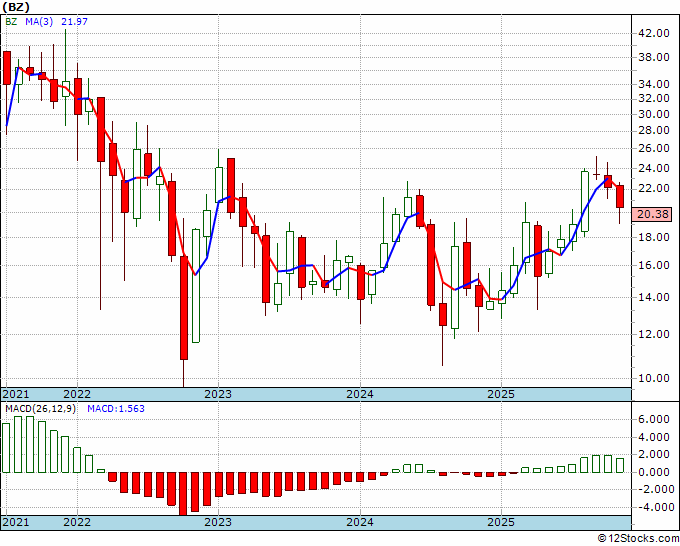Click the 16.00 price axis label
Screen dimensions: 680x546
(x=654, y=265)
